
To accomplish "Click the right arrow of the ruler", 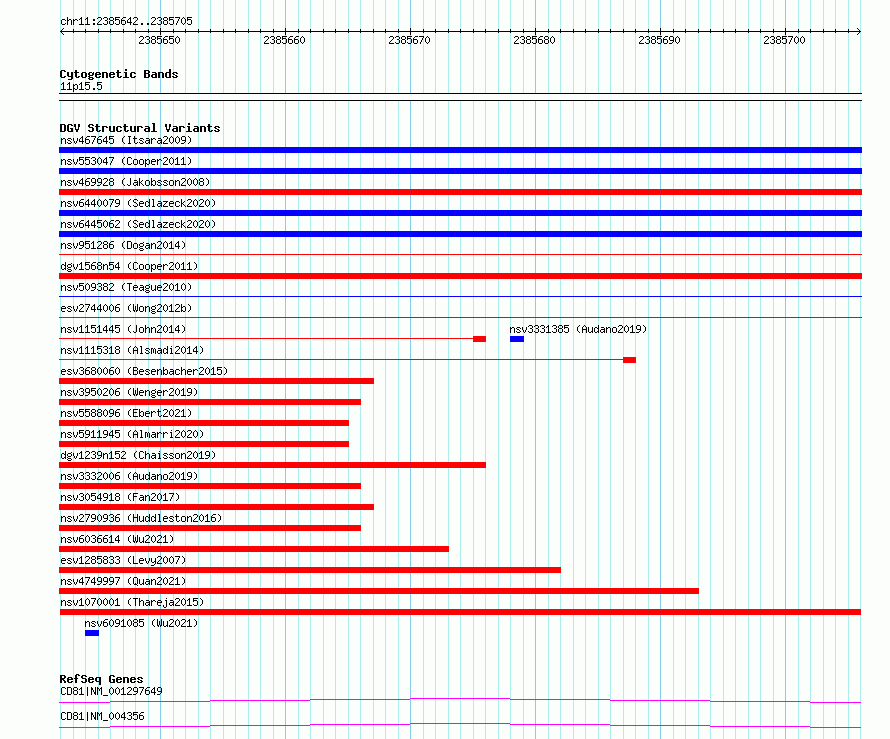I will 859,32.
